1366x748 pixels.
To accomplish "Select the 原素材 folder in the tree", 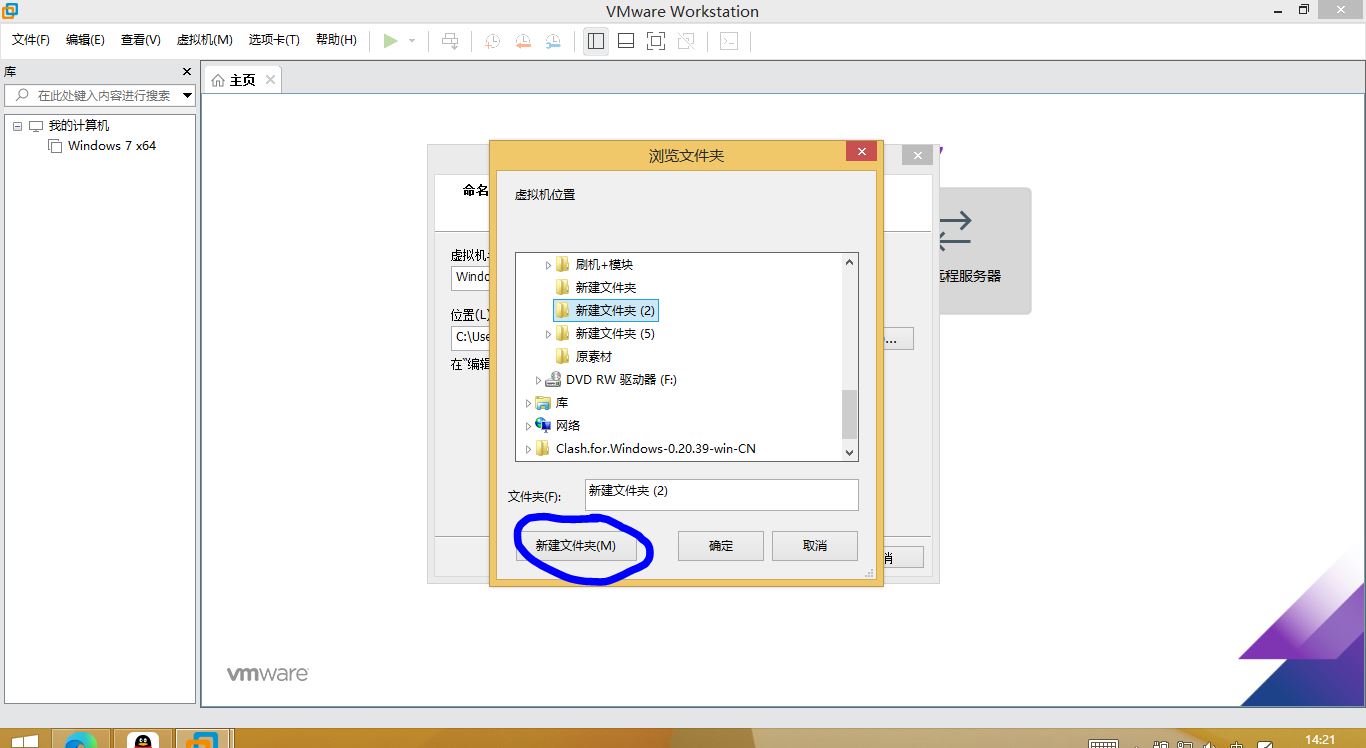I will [593, 357].
